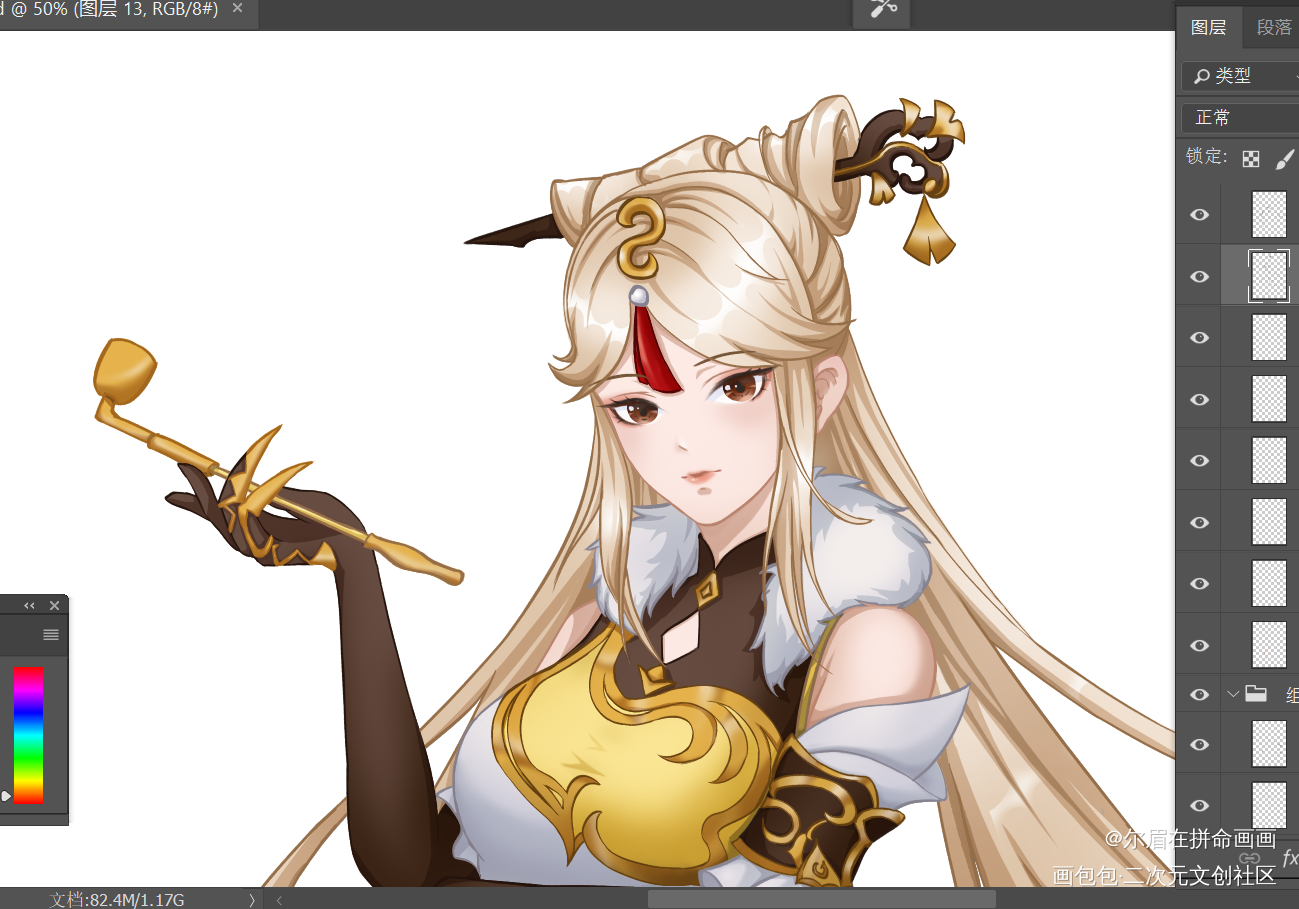Screen dimensions: 1299x909
Task: Open the floating color panel's hamburger menu
Action: (x=51, y=634)
